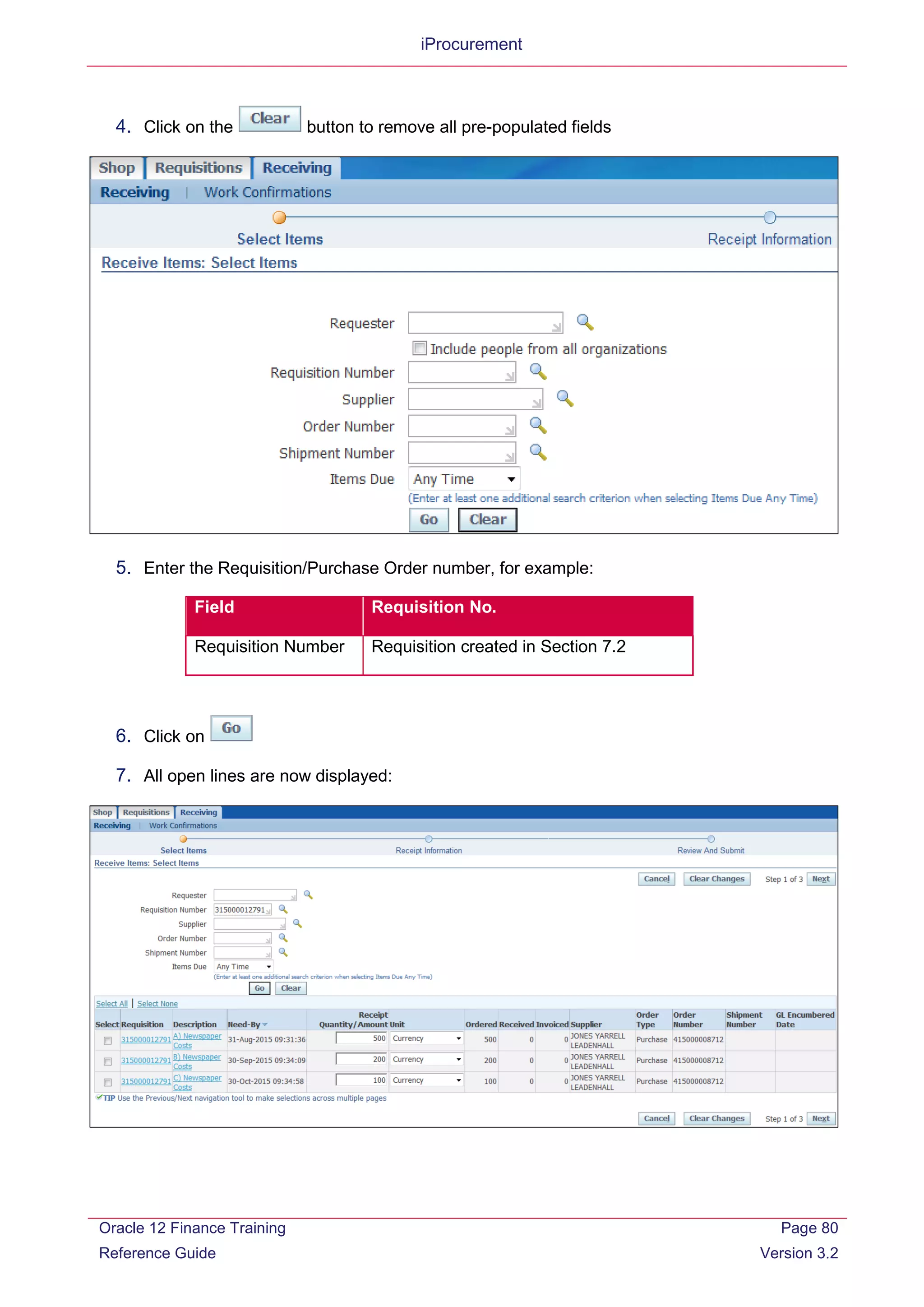
Task: Click the upper Clear Changes button
Action: pos(717,879)
